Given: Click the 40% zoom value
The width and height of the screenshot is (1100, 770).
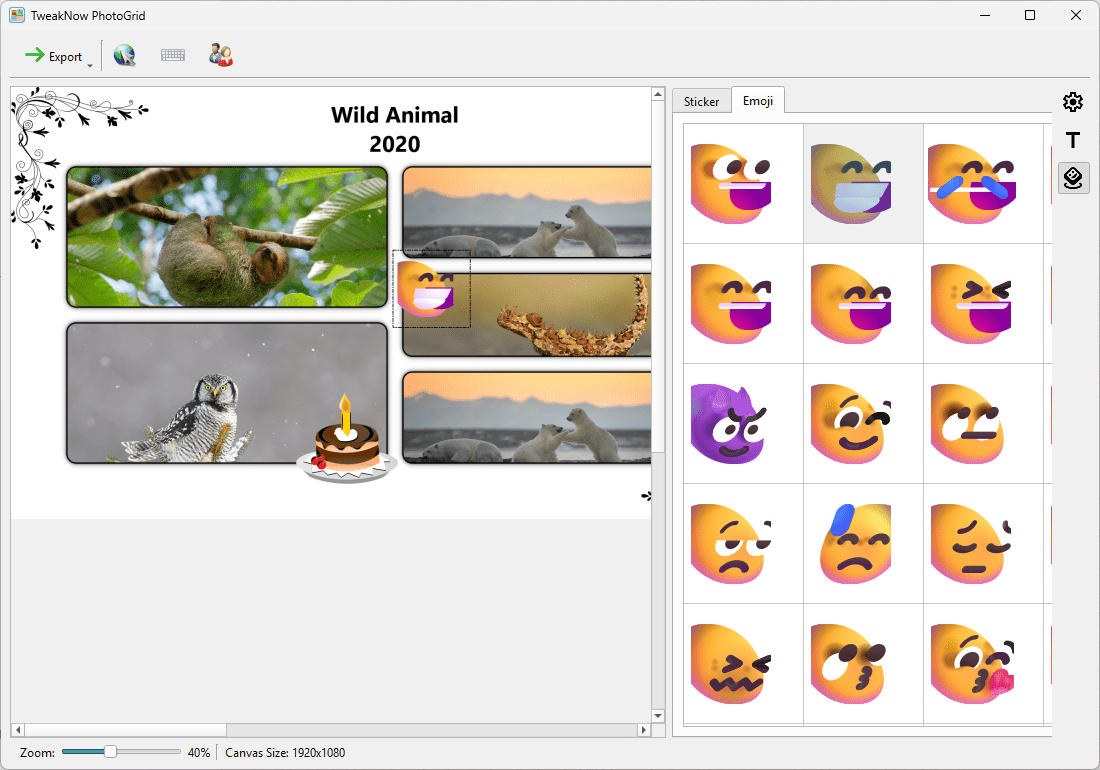Looking at the screenshot, I should click(x=199, y=752).
